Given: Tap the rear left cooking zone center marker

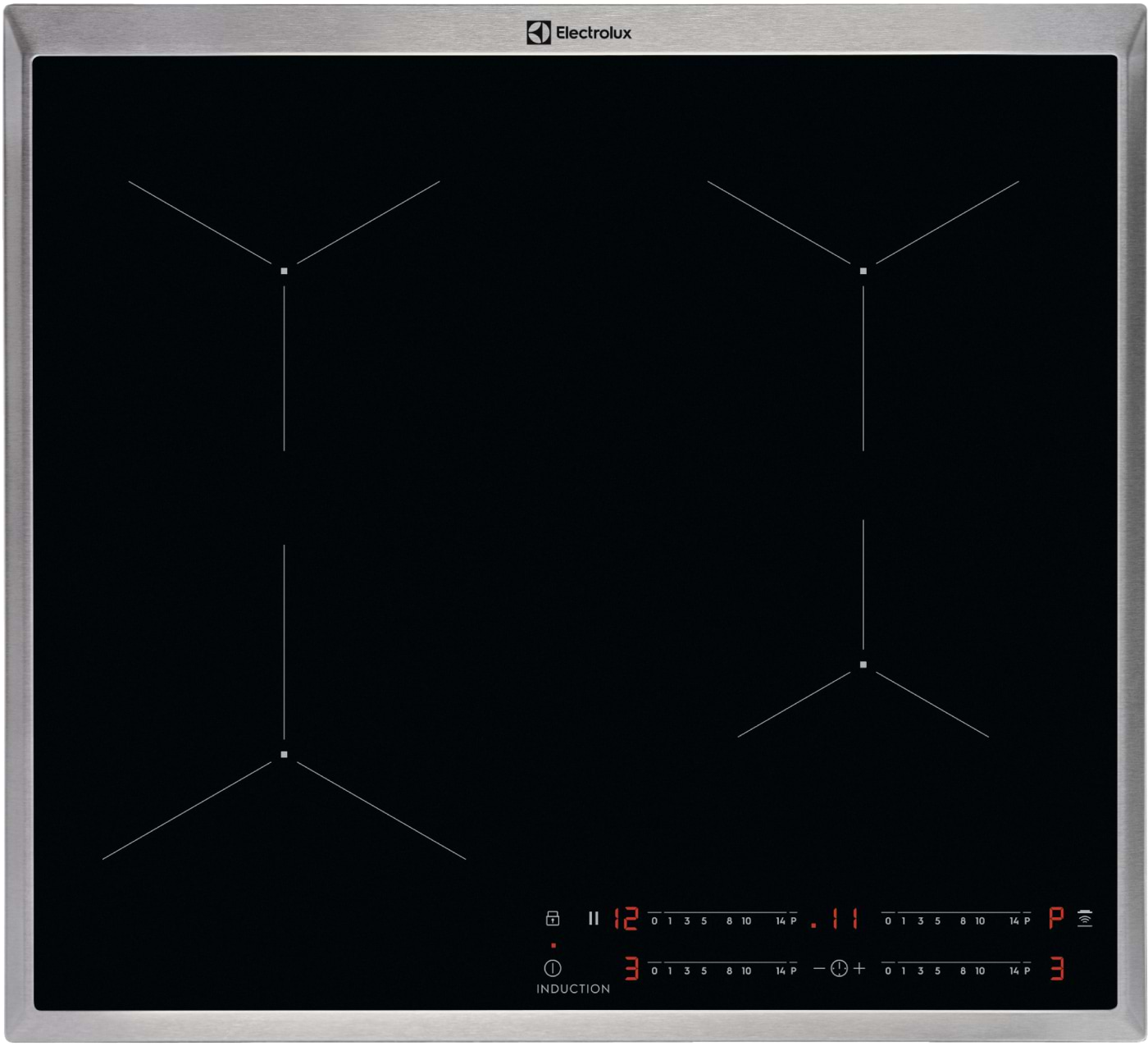Looking at the screenshot, I should [x=285, y=271].
